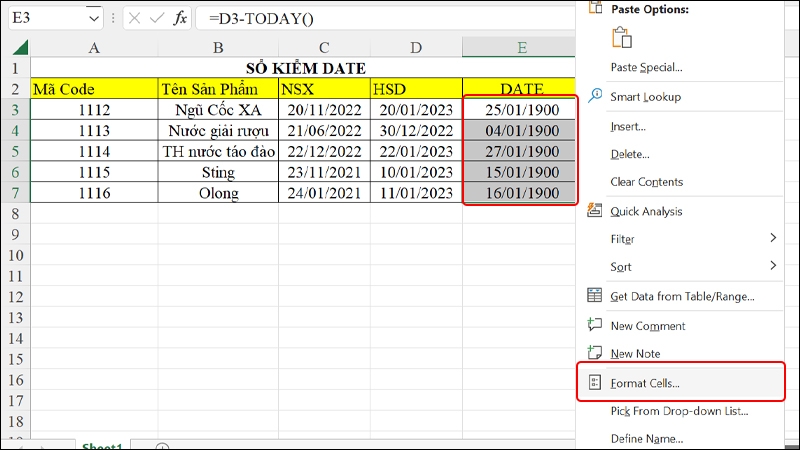Screen dimensions: 800x450
Task: Click the HSD header cell
Action: pos(416,89)
